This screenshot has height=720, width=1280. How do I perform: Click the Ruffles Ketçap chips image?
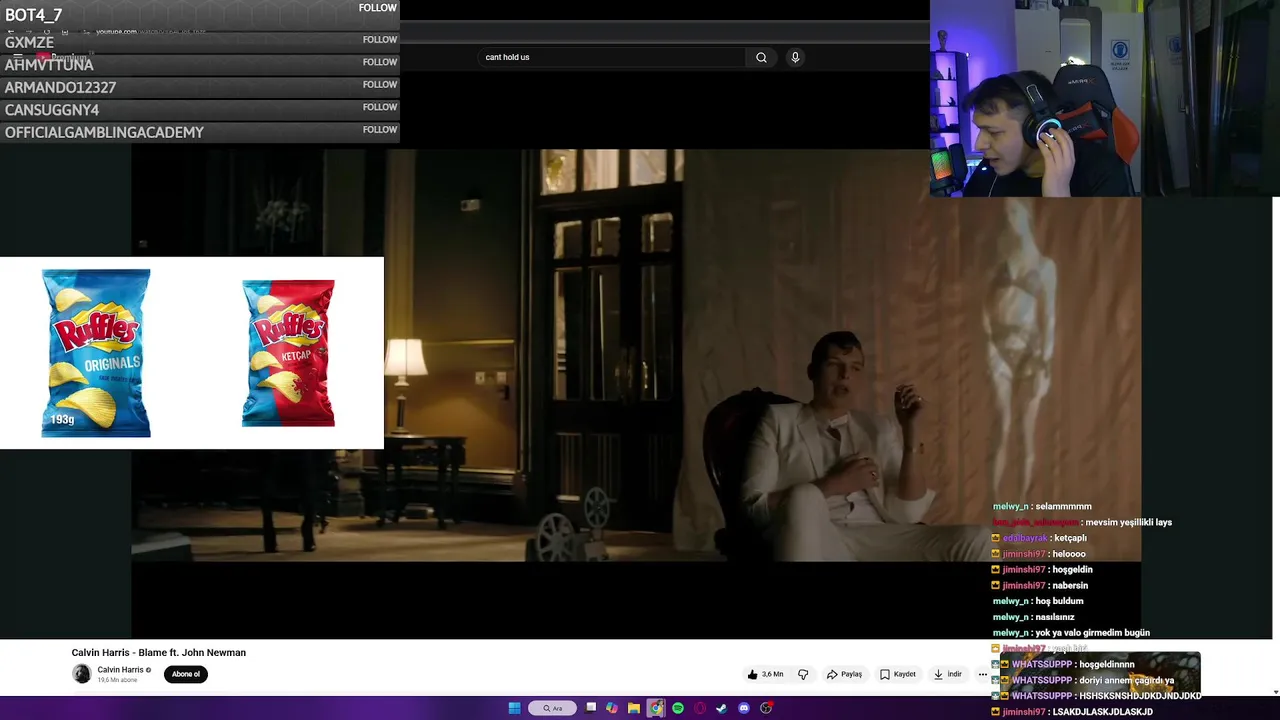288,353
